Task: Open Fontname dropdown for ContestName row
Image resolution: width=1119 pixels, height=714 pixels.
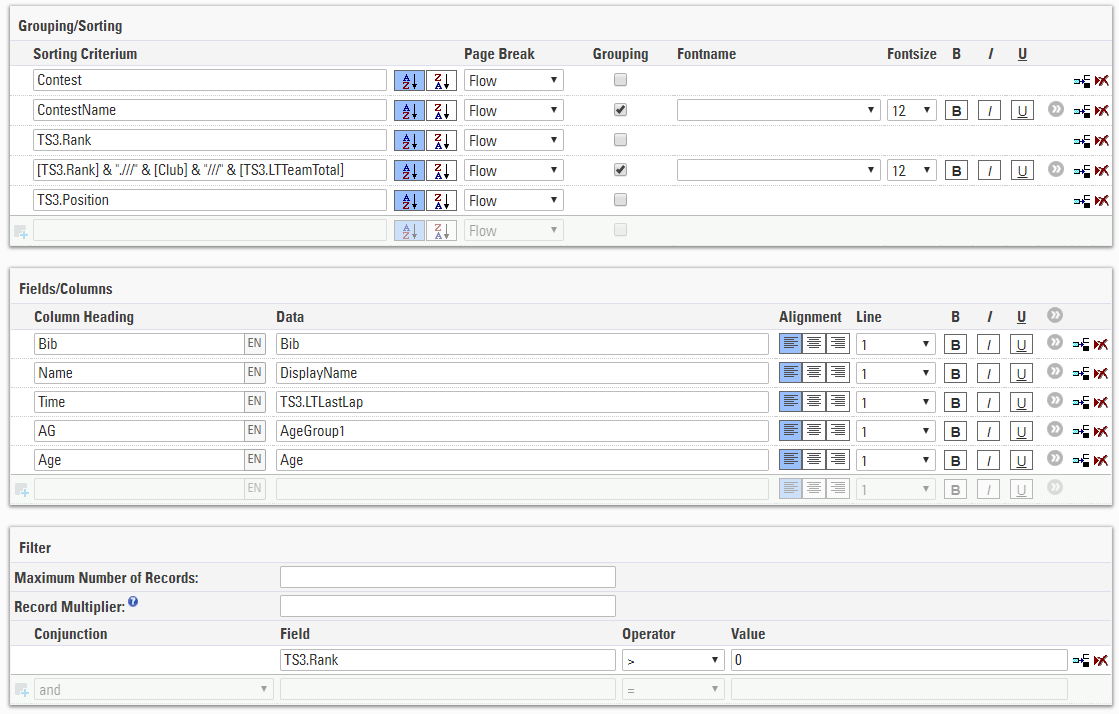Action: coord(777,111)
